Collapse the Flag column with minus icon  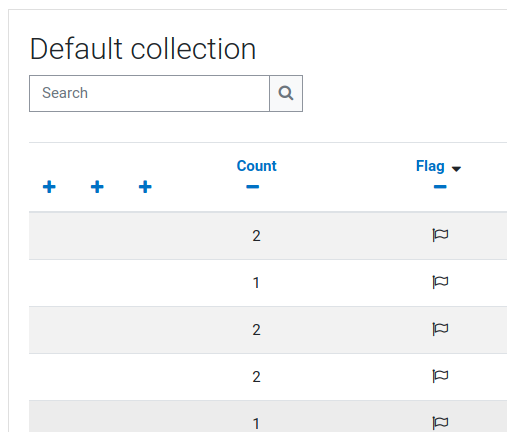[x=440, y=187]
